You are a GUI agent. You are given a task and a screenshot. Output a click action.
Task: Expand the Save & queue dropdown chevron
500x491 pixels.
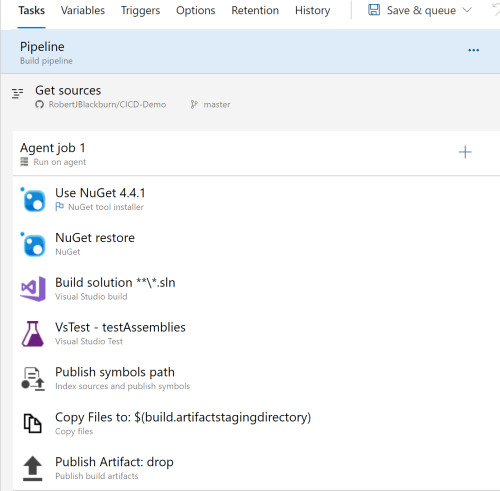[467, 10]
